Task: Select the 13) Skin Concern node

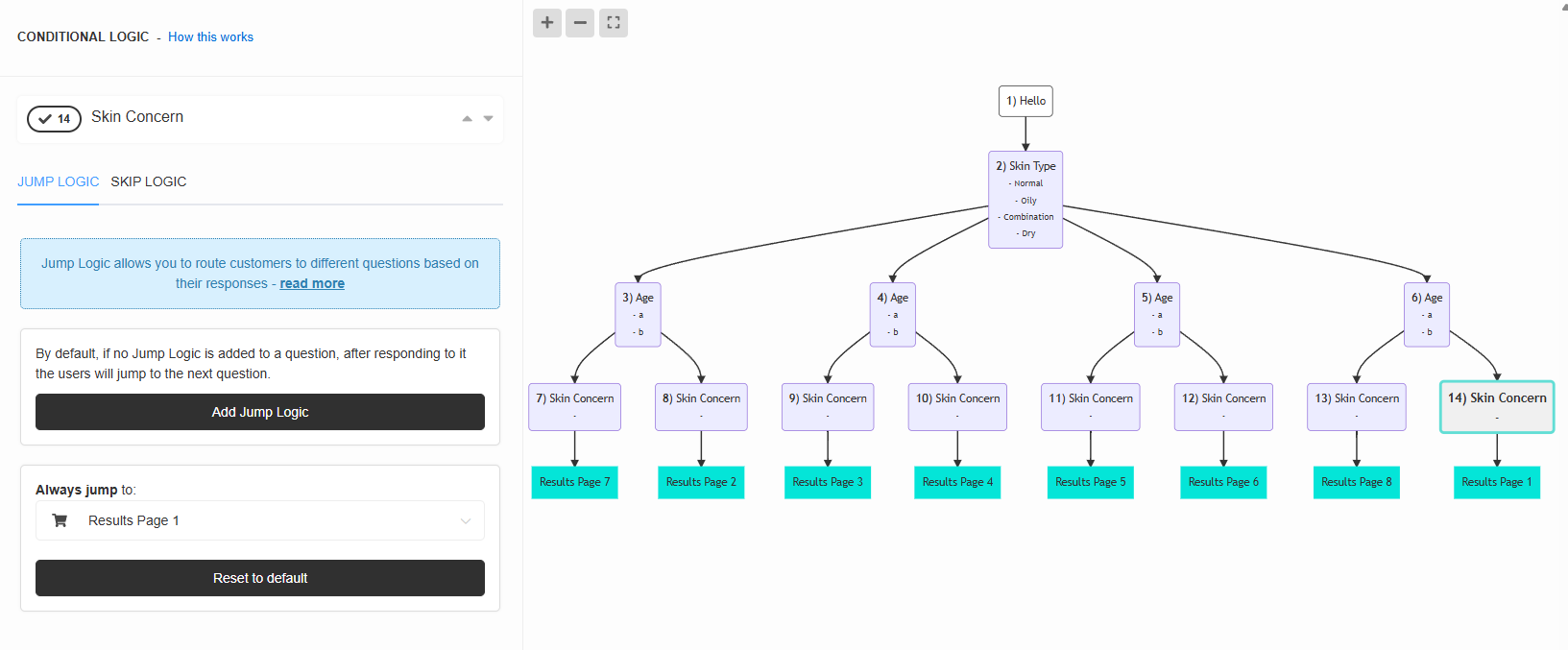Action: [1357, 407]
